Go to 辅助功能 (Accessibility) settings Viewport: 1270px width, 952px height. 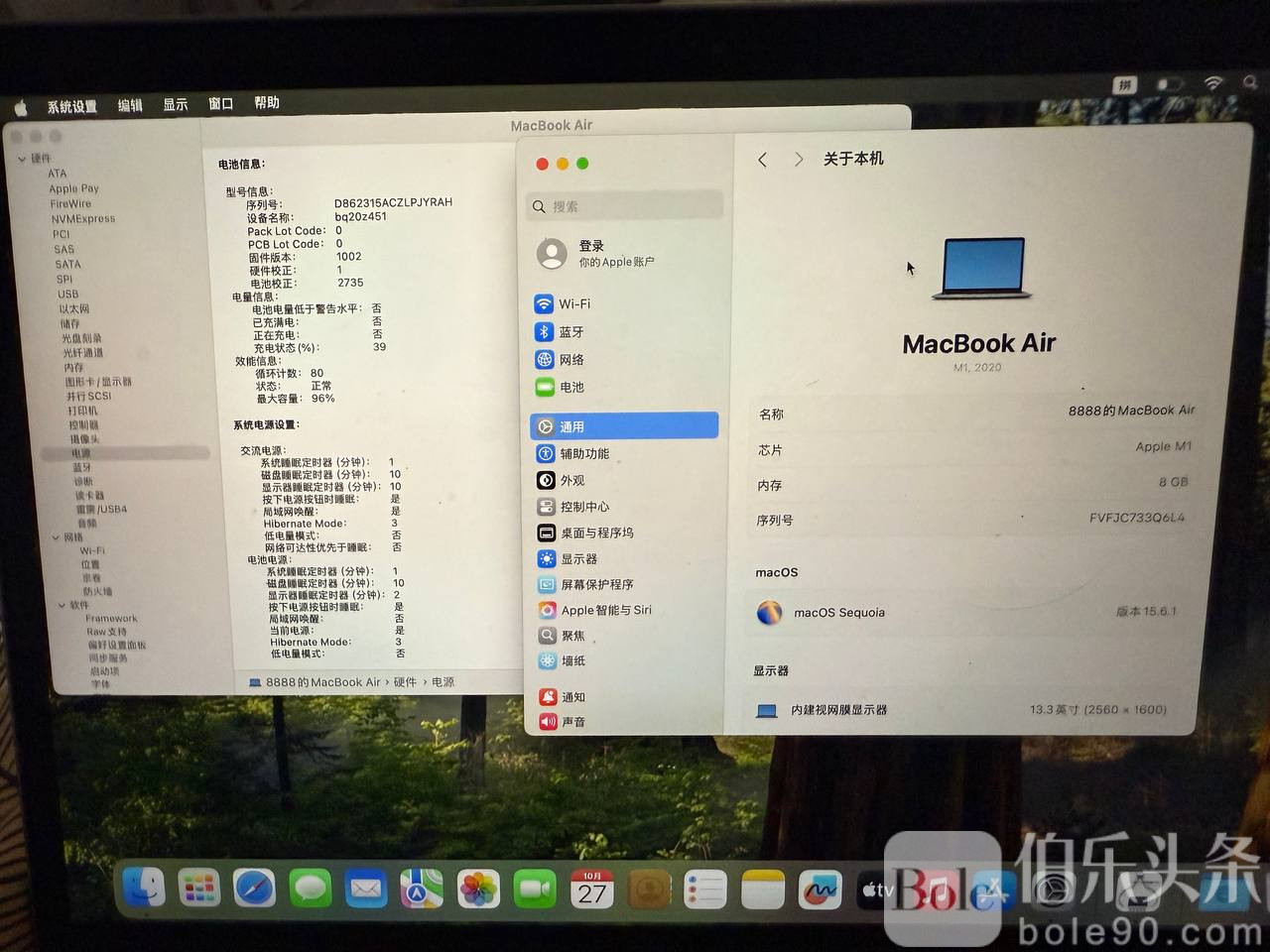click(584, 454)
